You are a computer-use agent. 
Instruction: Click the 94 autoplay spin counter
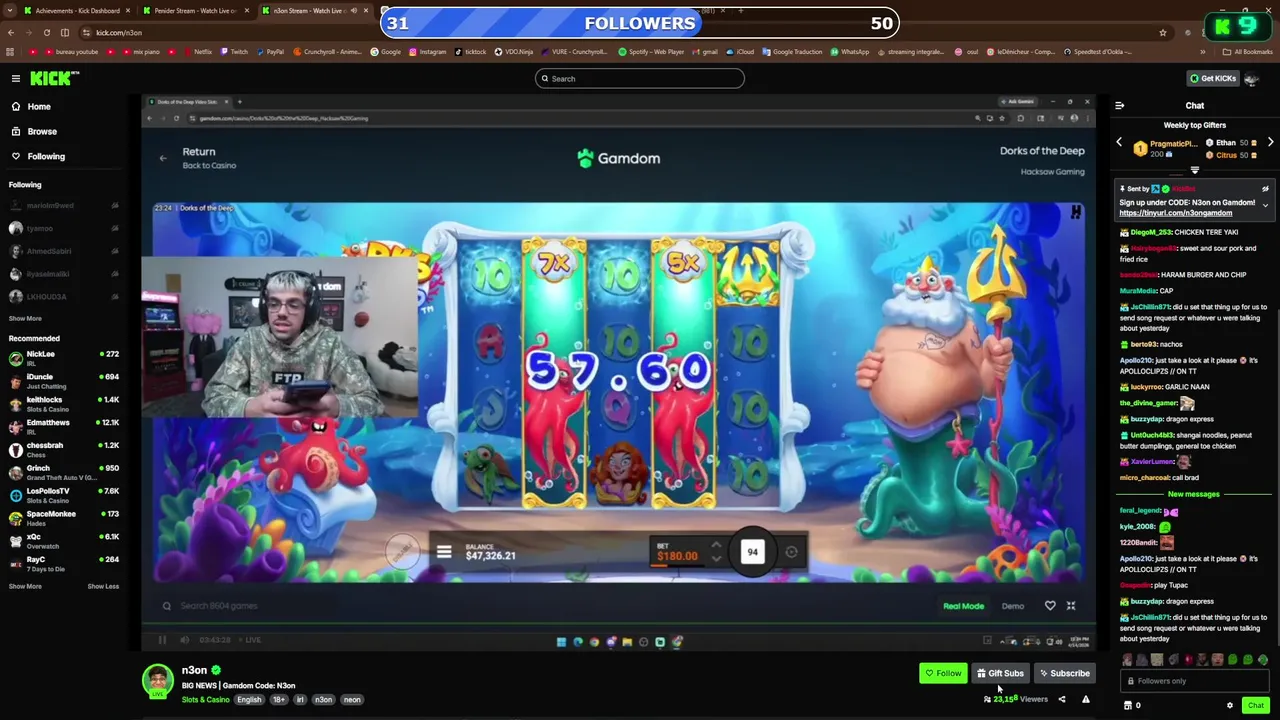(x=752, y=552)
